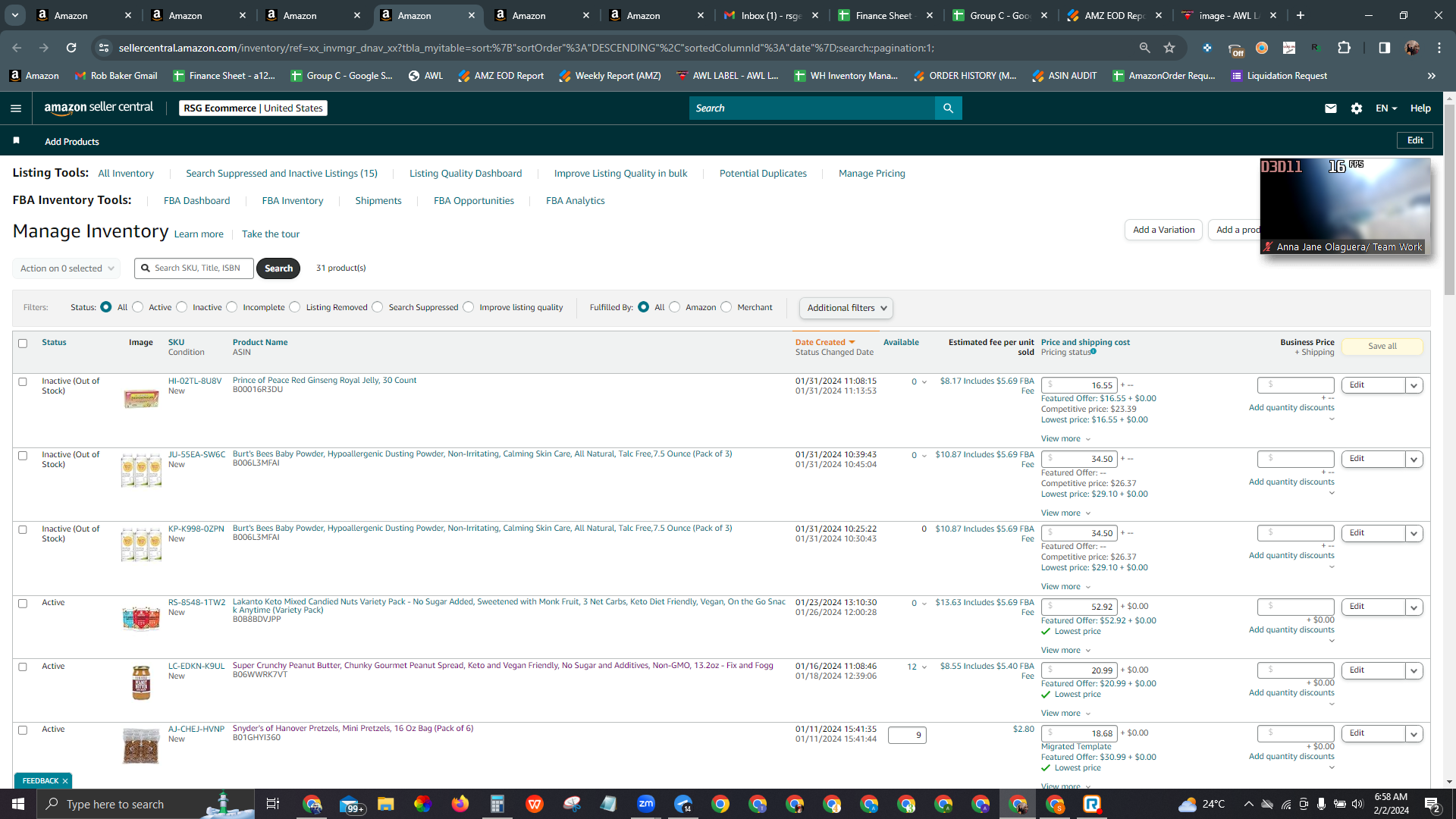Open the Windows Start menu
The width and height of the screenshot is (1456, 819).
[x=18, y=804]
